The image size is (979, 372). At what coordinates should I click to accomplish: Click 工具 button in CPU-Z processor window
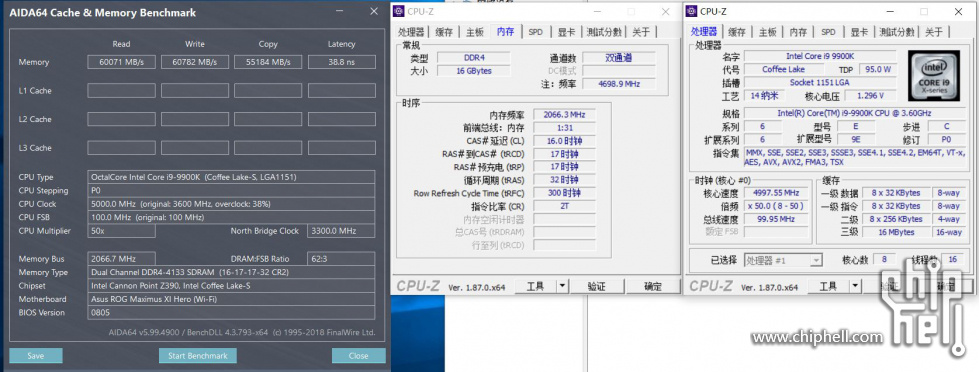tap(828, 286)
